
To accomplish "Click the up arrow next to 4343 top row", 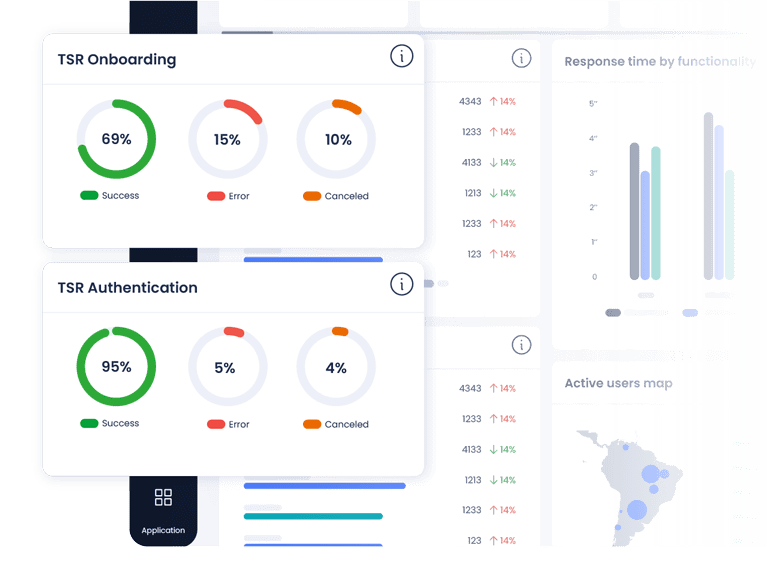I will [x=493, y=101].
